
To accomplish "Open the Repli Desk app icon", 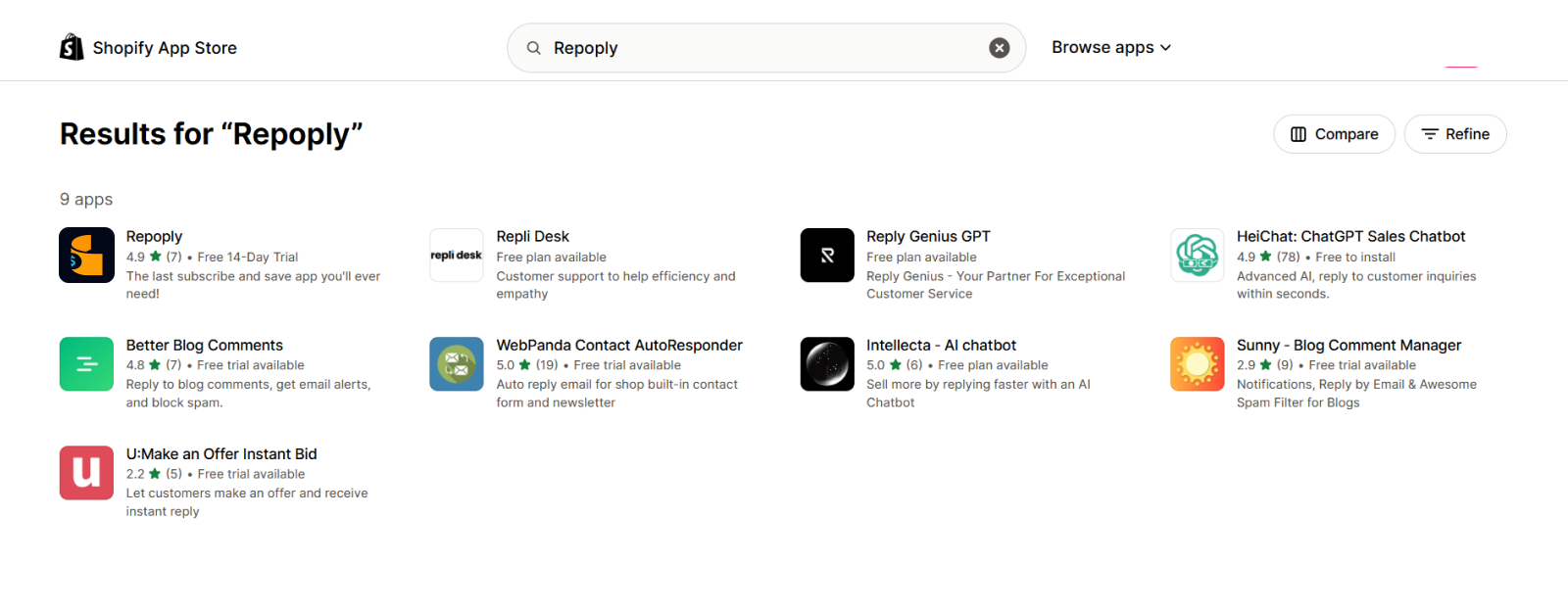I will (457, 256).
